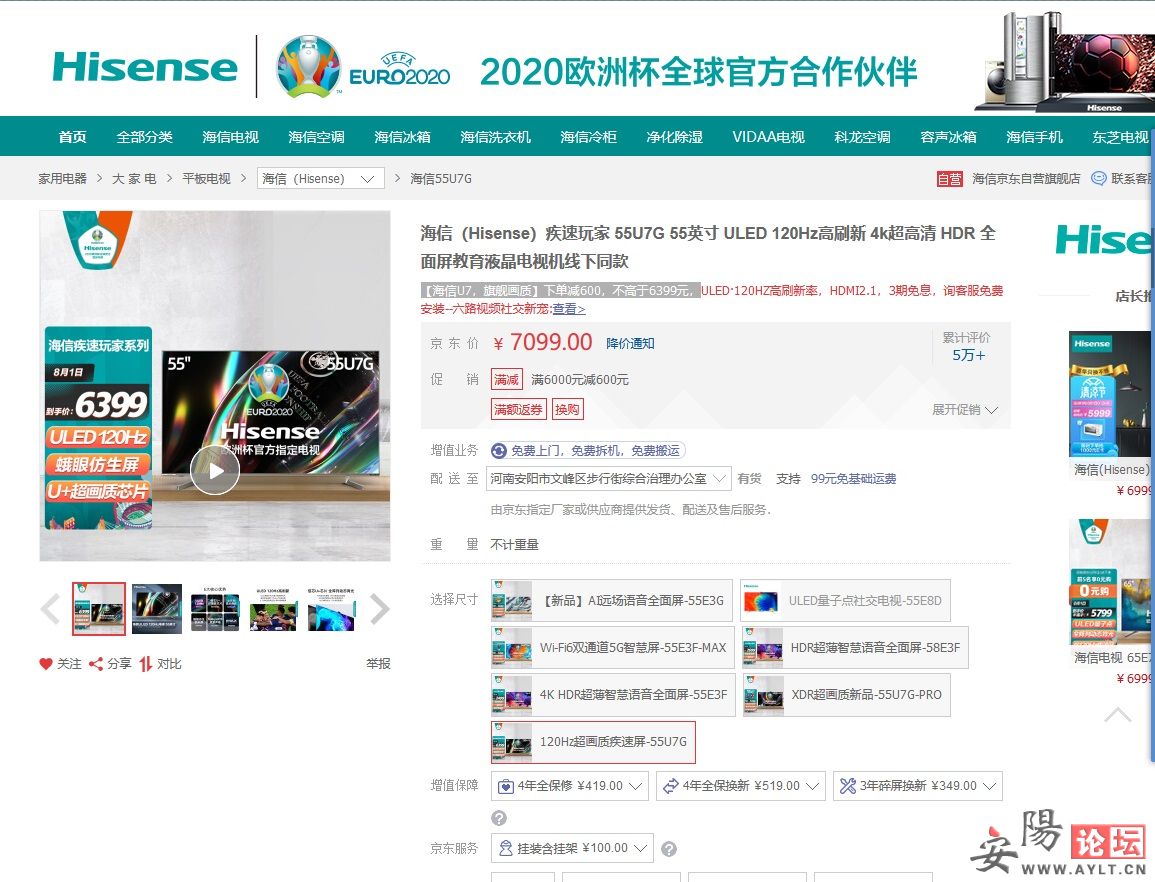Screen dimensions: 1155x882
Task: Open 容声冰箱 category tab
Action: coord(948,136)
